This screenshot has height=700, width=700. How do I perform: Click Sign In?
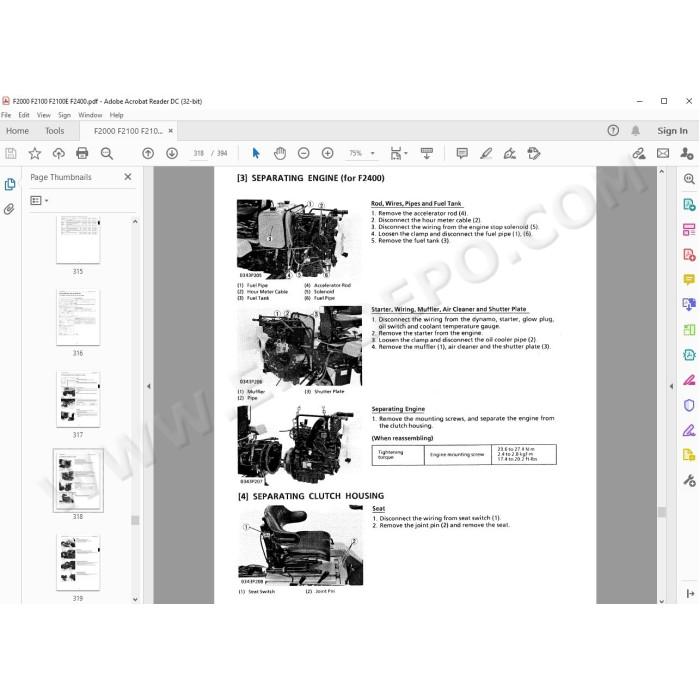pos(672,130)
